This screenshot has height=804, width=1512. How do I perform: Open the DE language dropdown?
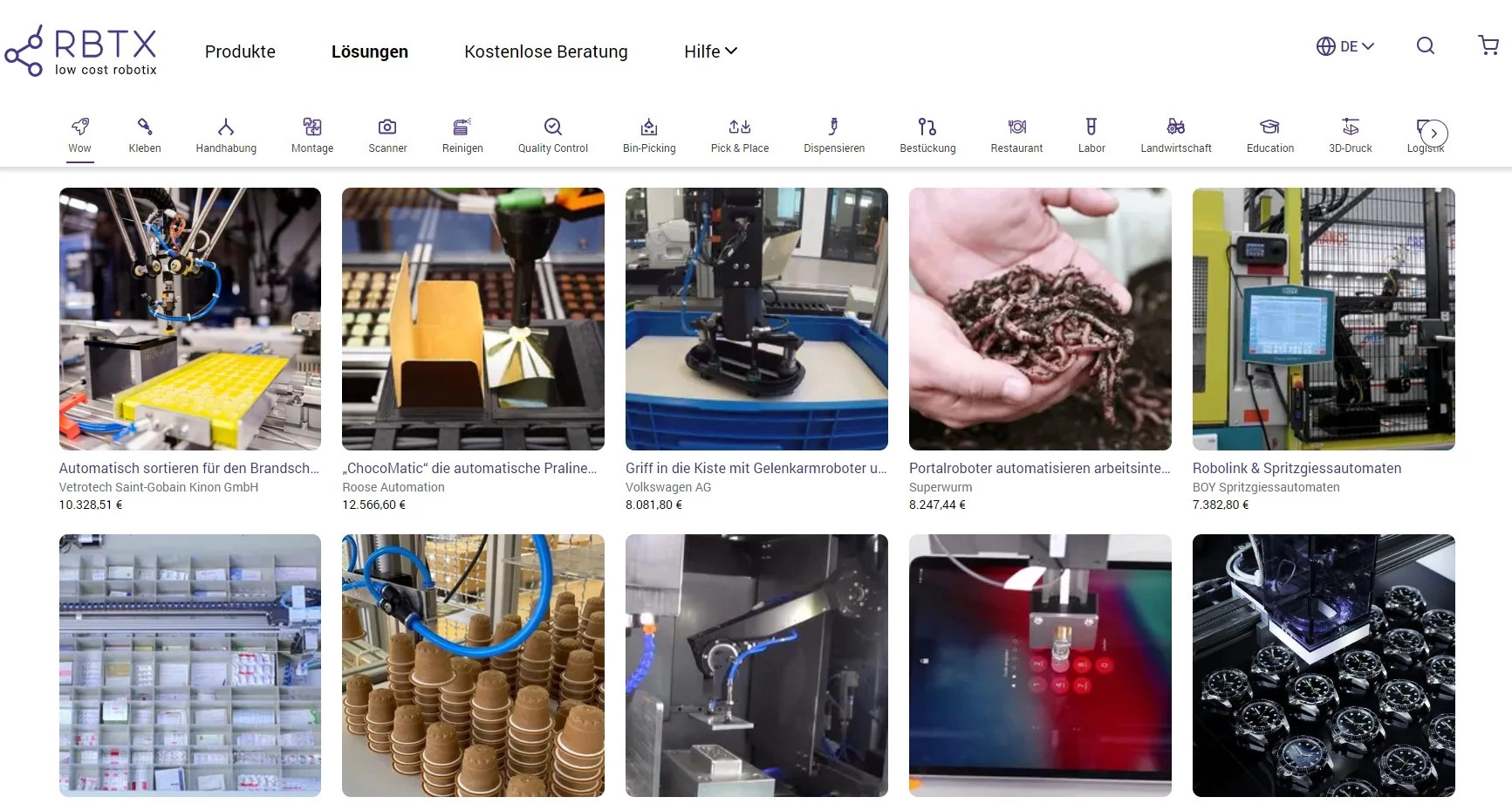tap(1345, 45)
